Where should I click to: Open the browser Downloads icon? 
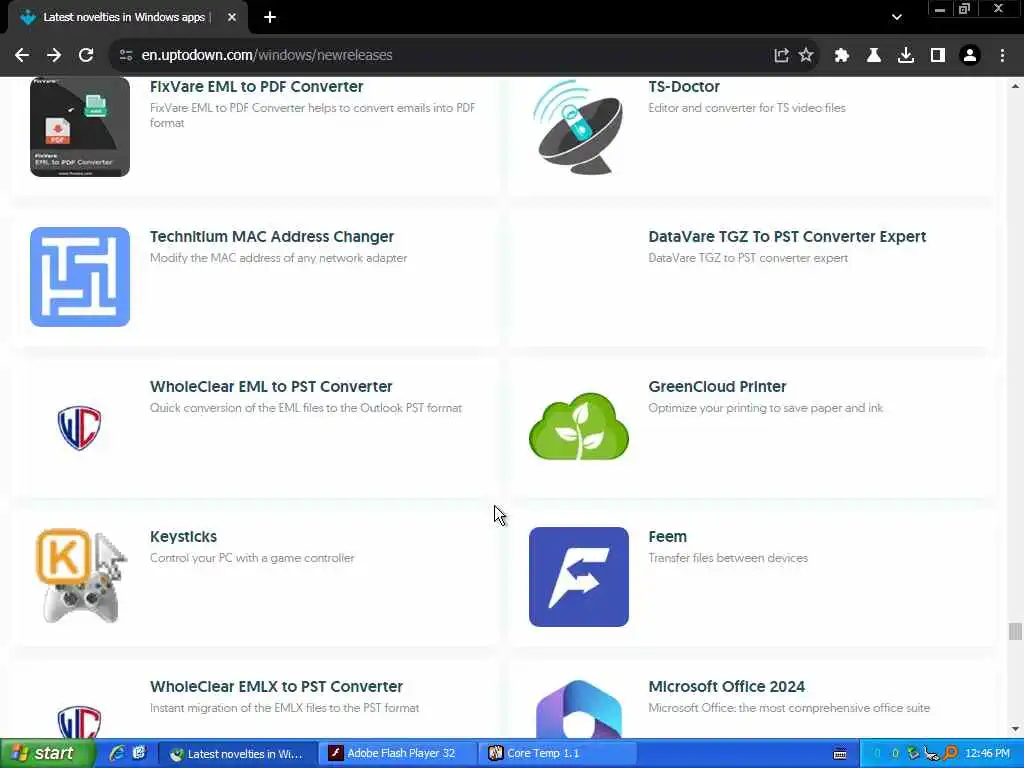(x=905, y=56)
